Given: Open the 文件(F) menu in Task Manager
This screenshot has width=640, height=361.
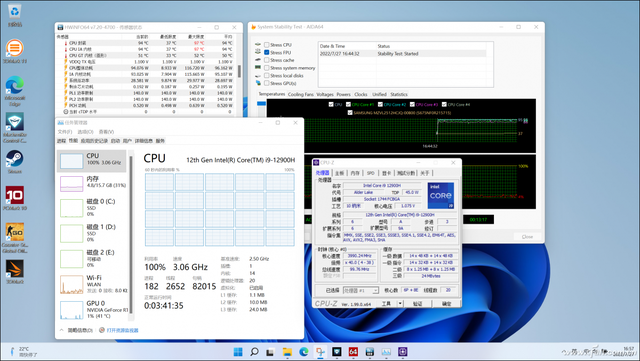Looking at the screenshot, I should pyautogui.click(x=64, y=131).
